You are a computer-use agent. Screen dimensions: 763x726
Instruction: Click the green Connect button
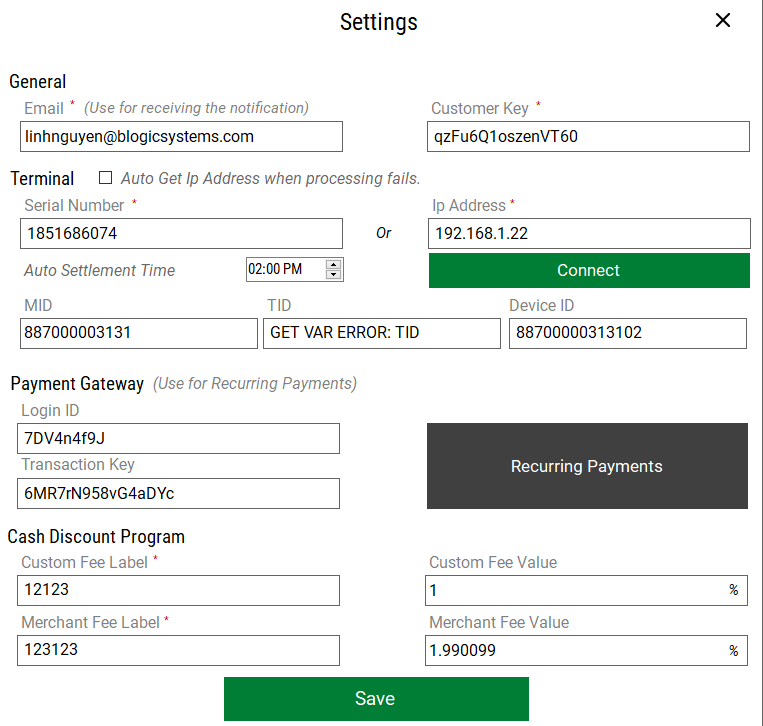[588, 271]
